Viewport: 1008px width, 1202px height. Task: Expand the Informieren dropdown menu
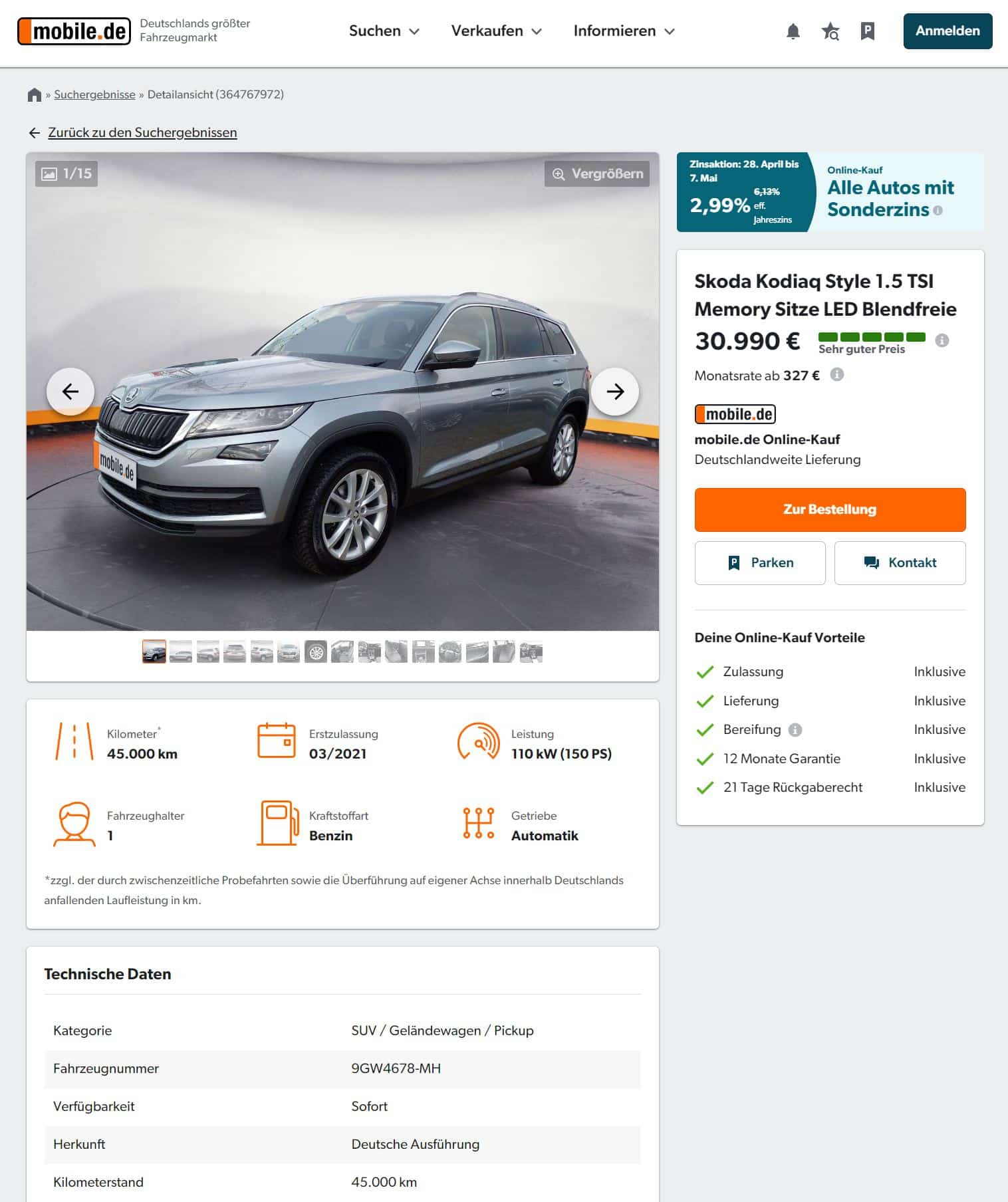click(x=624, y=31)
